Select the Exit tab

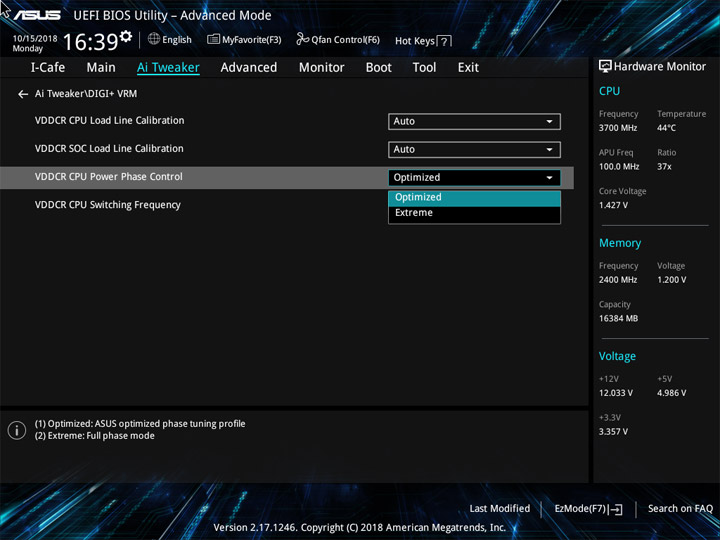[468, 68]
